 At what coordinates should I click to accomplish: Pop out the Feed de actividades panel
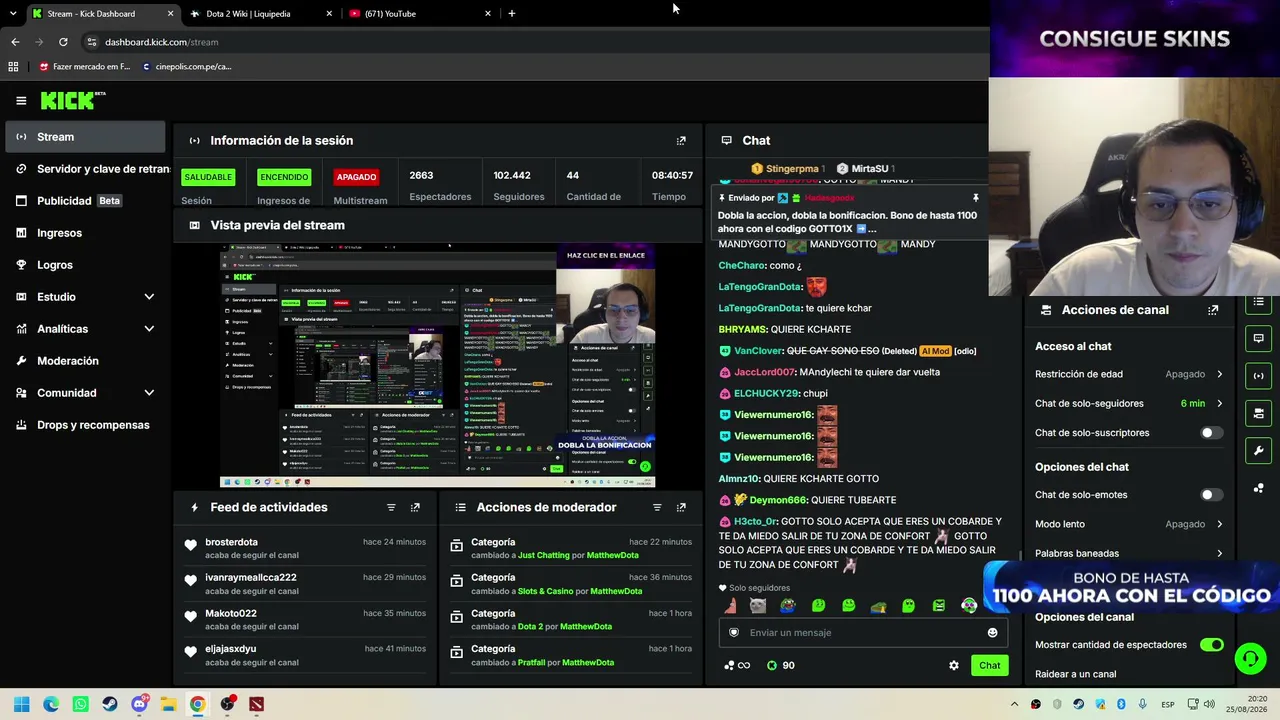[415, 507]
